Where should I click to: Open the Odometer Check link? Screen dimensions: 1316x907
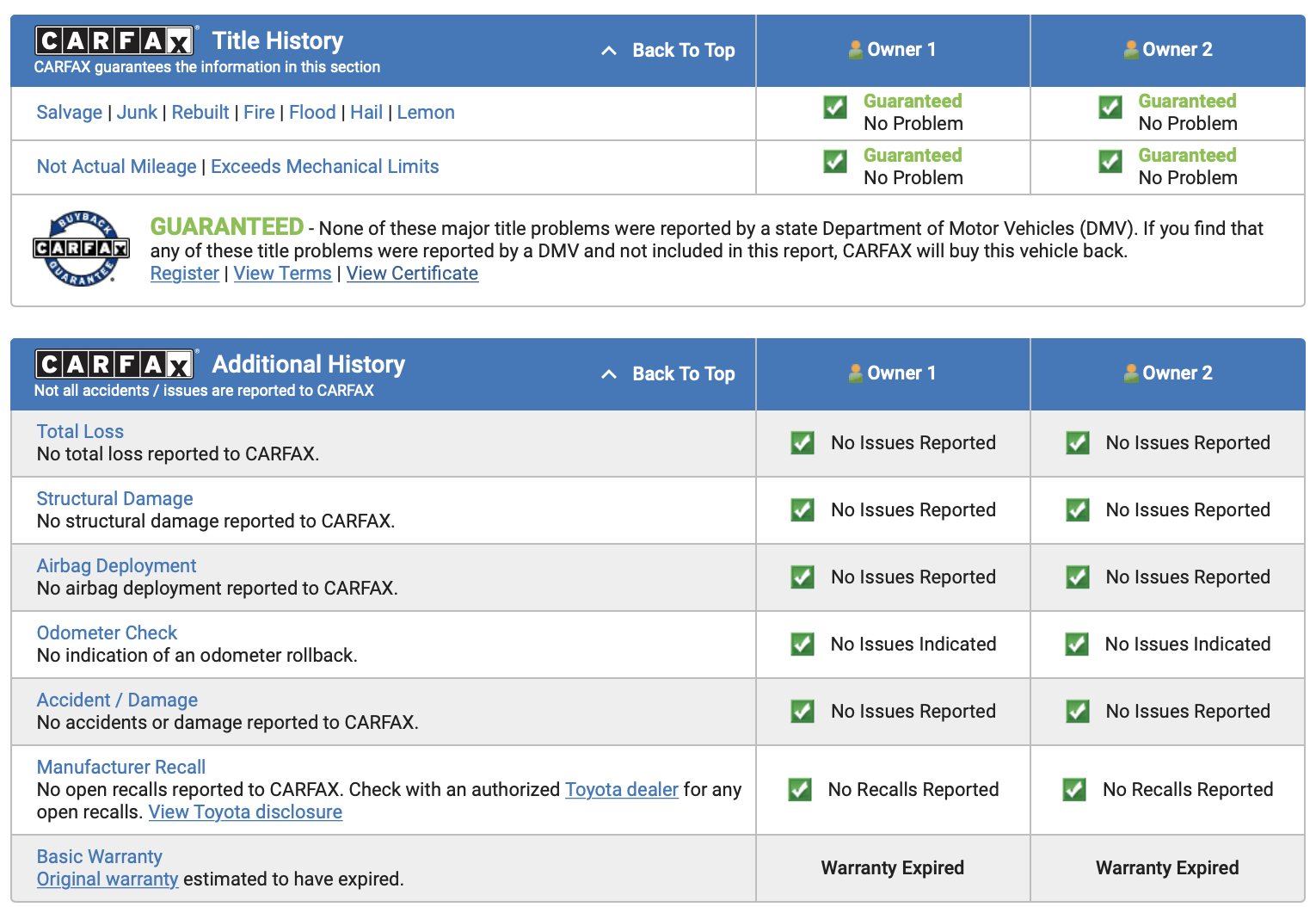[x=107, y=633]
